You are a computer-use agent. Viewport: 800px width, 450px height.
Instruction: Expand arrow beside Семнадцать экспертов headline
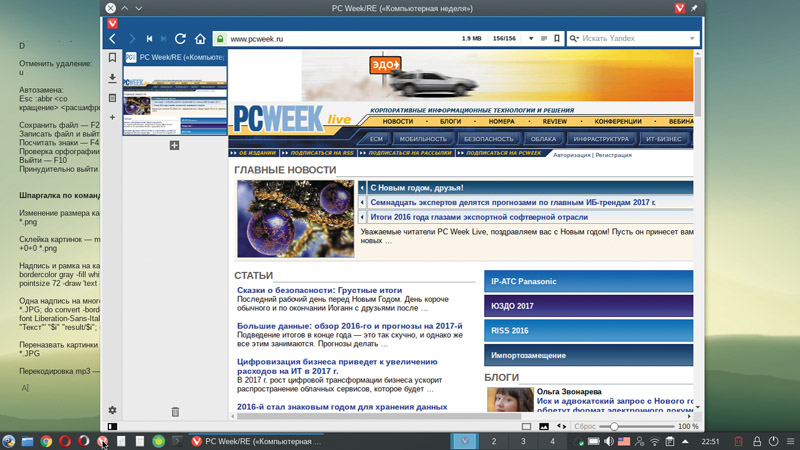tap(362, 203)
